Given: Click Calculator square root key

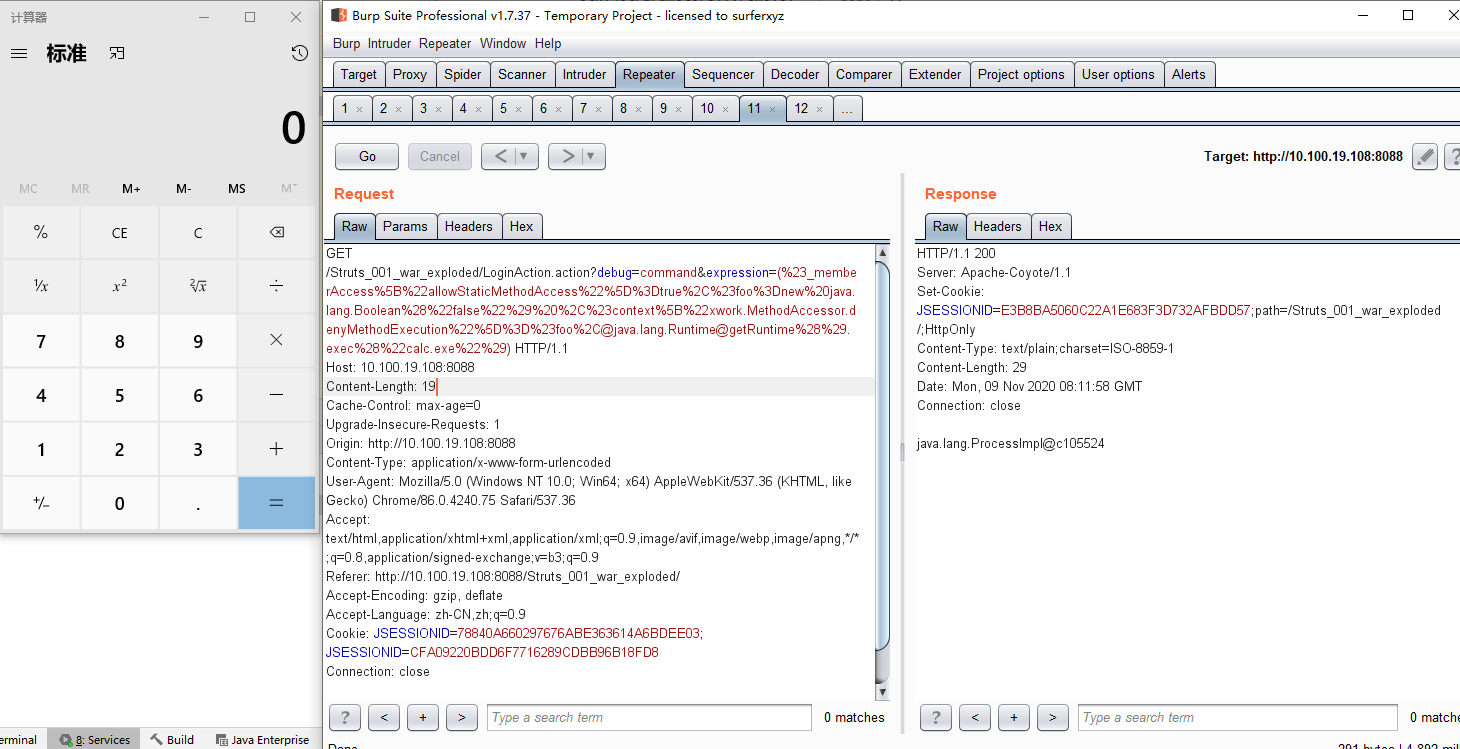Looking at the screenshot, I should click(198, 286).
